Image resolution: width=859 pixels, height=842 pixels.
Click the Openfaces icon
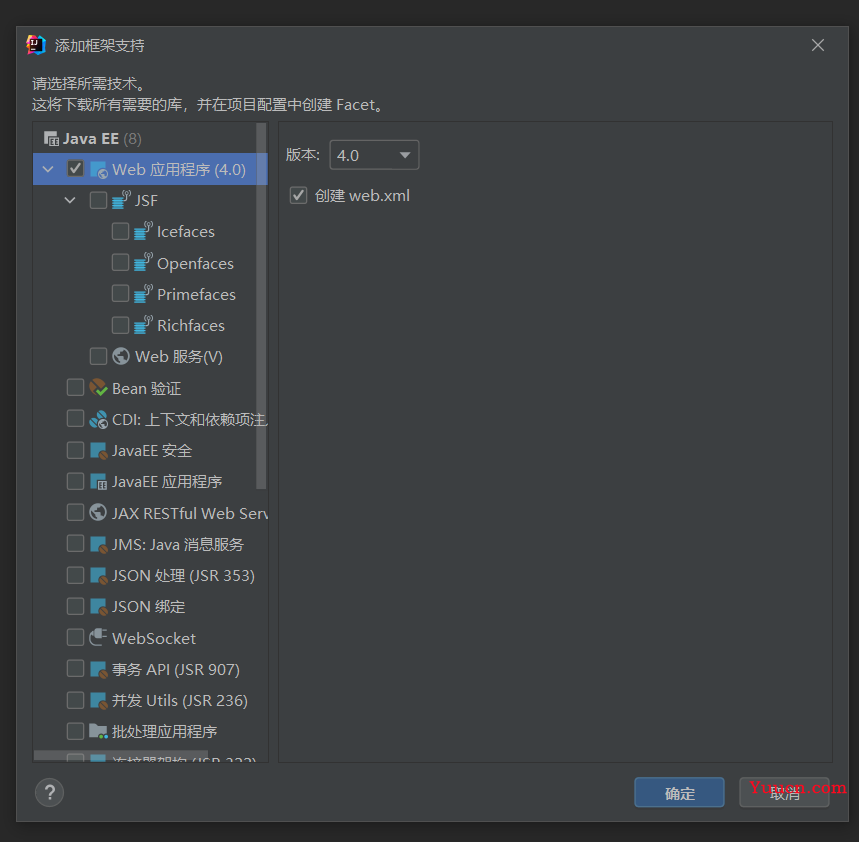pyautogui.click(x=143, y=263)
